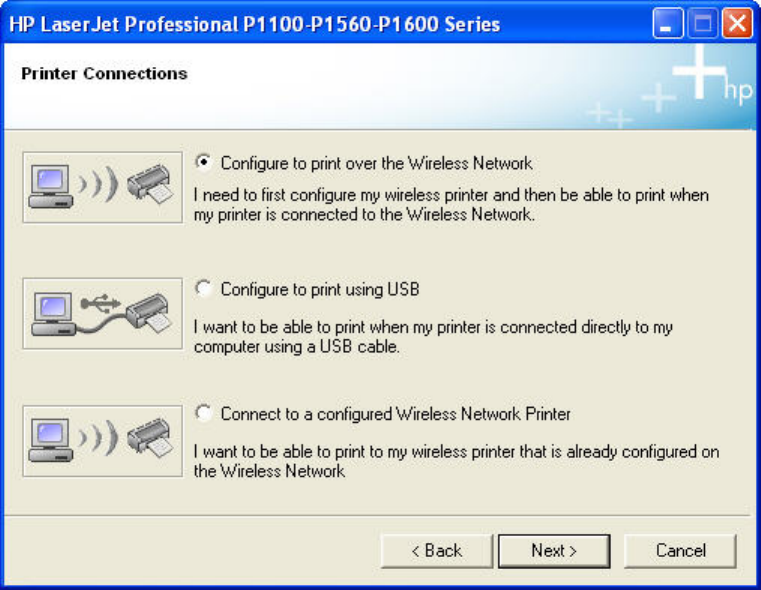Viewport: 761px width, 590px height.
Task: Click the 'Printer Connections' heading
Action: coord(104,73)
